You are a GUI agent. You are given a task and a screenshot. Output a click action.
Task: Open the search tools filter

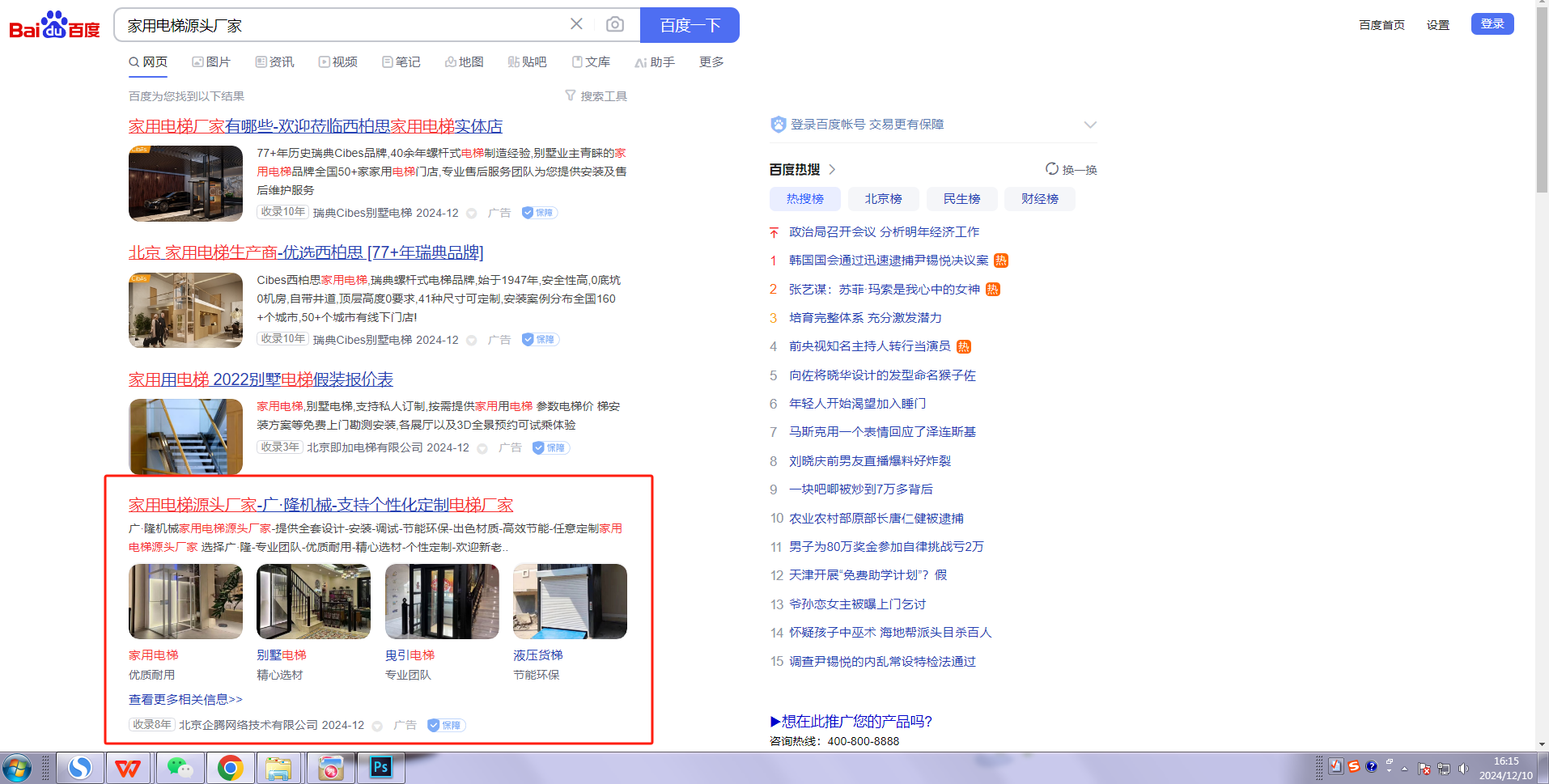(596, 96)
